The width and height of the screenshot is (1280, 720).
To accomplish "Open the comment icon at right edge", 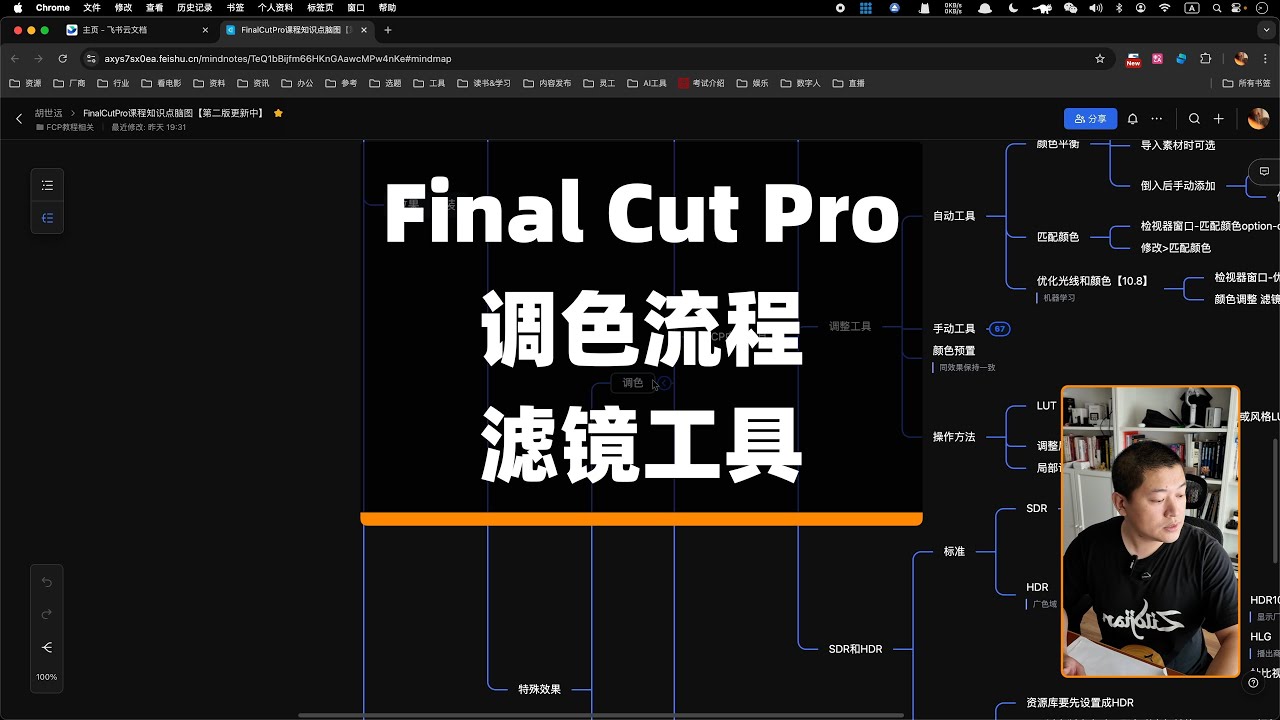I will coord(1264,172).
